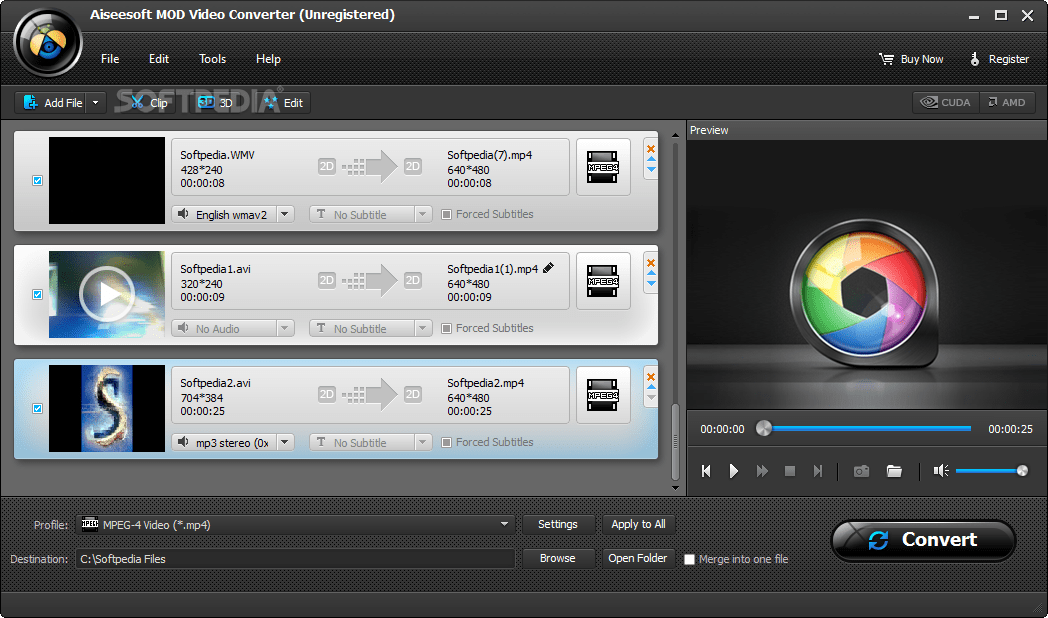The image size is (1048, 618).
Task: Select the Clip tool
Action: point(147,101)
